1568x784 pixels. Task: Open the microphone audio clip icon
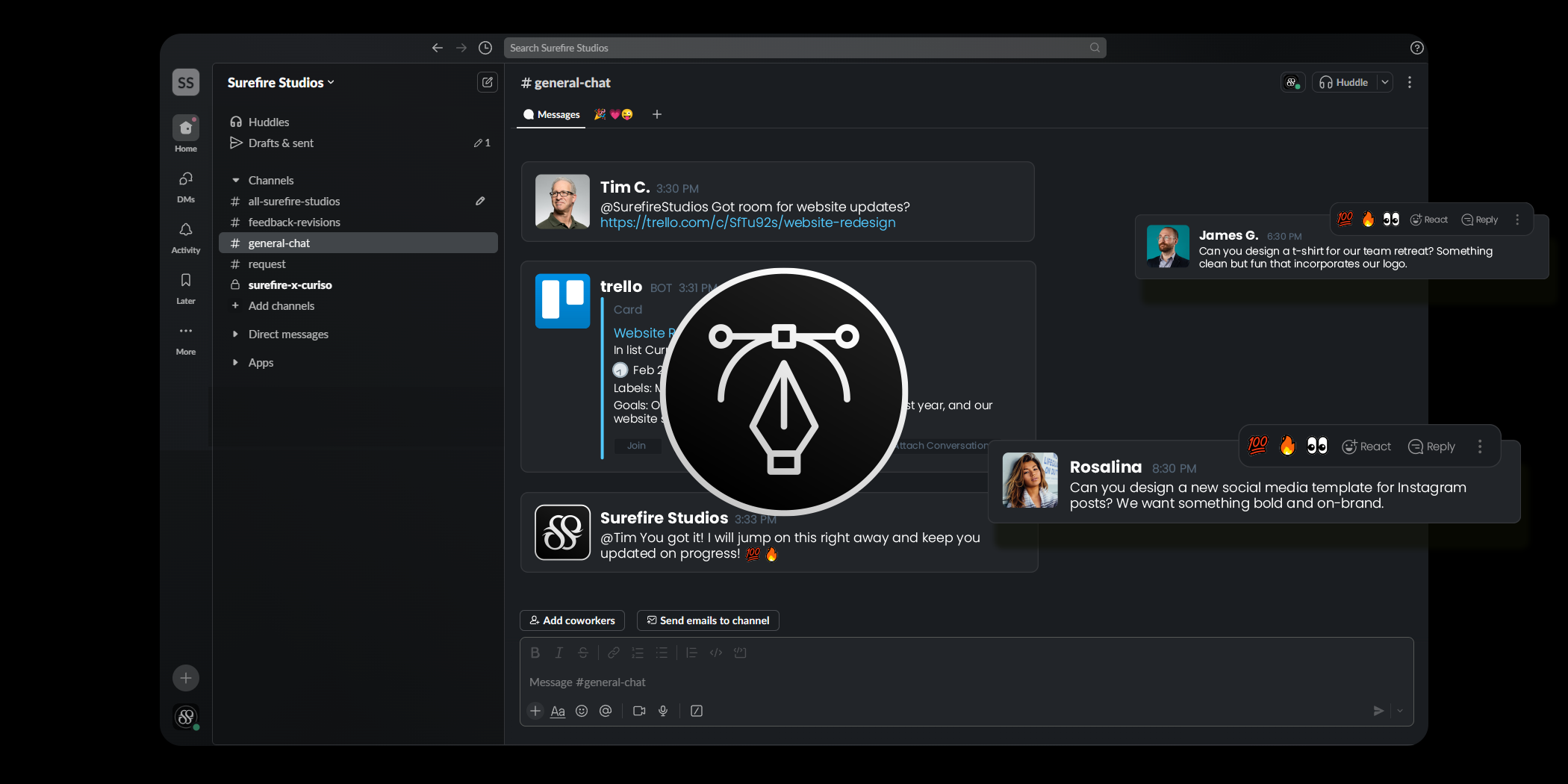click(x=663, y=711)
